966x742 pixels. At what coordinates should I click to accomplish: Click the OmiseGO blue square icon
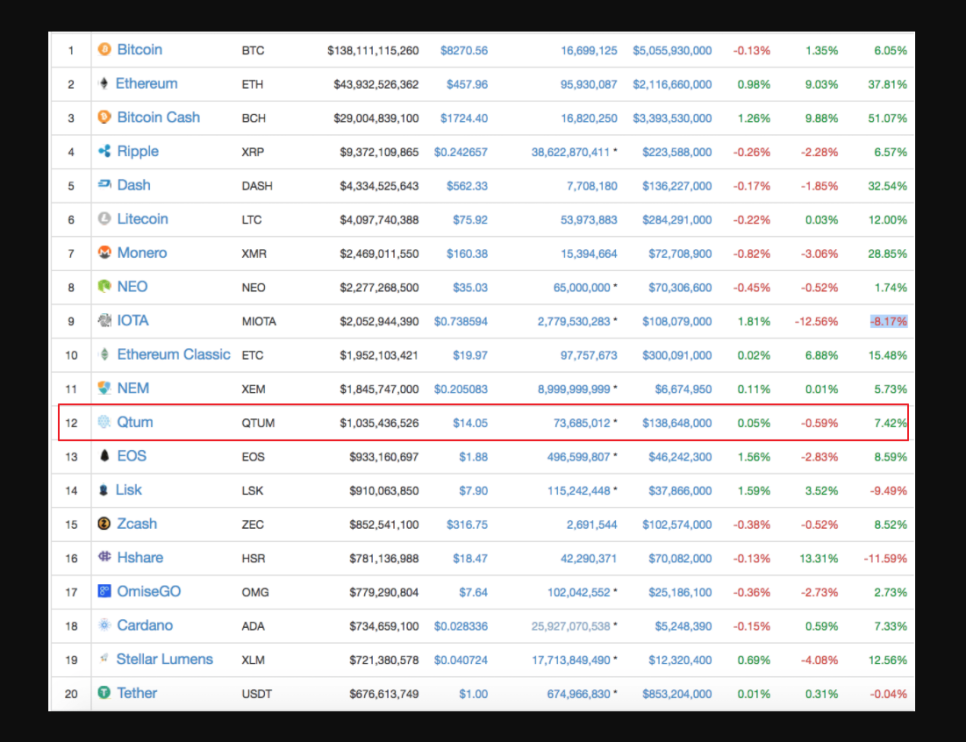[105, 591]
